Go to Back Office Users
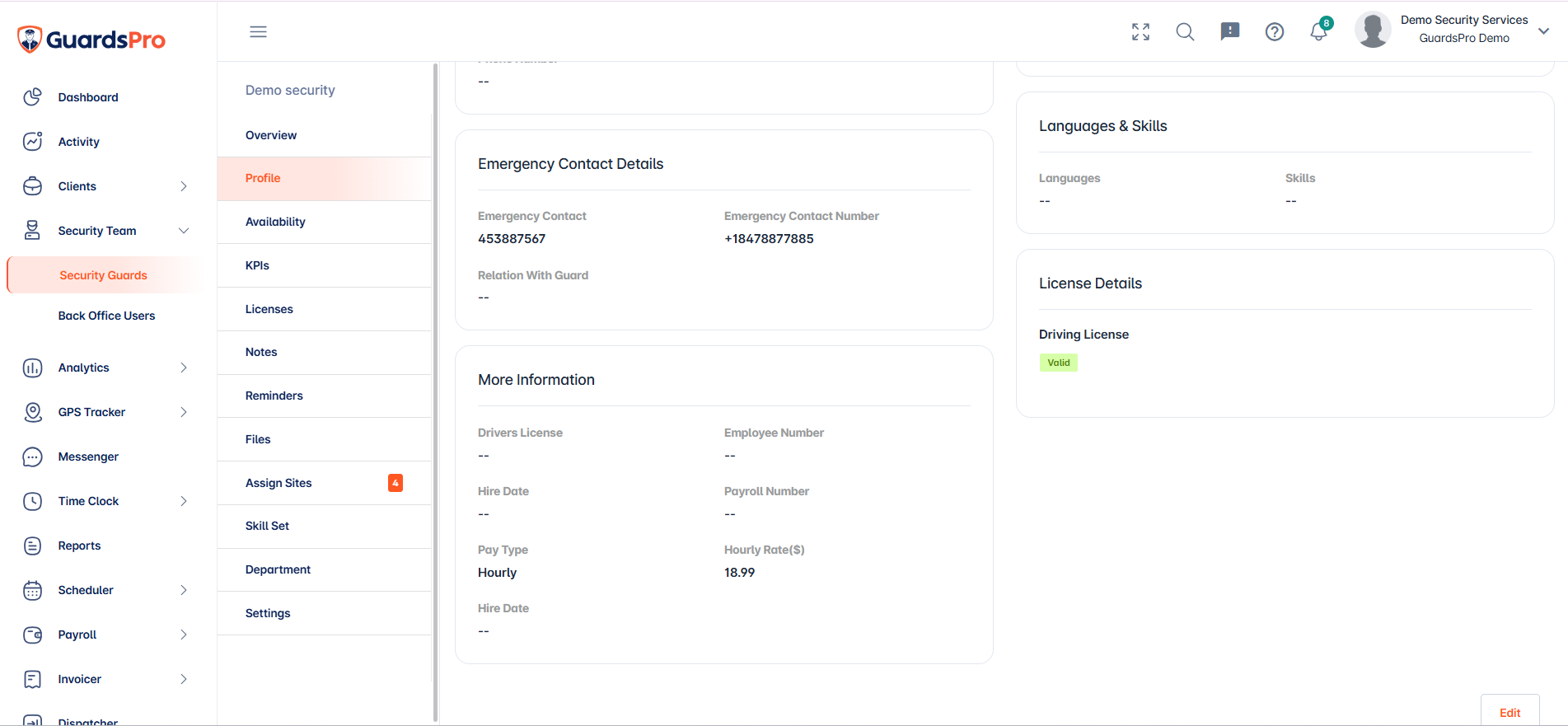1568x726 pixels. click(x=106, y=316)
